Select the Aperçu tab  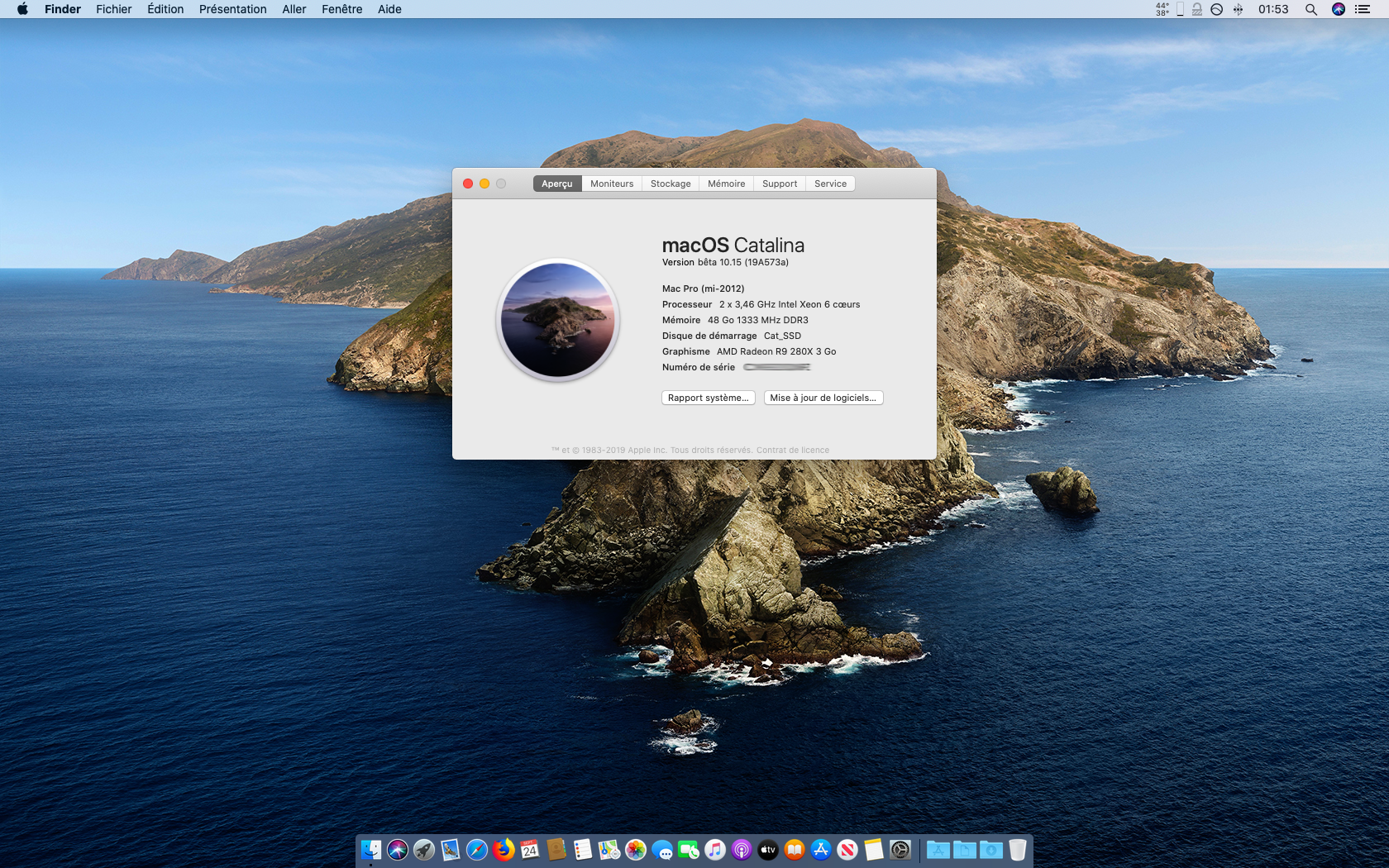[x=557, y=184]
